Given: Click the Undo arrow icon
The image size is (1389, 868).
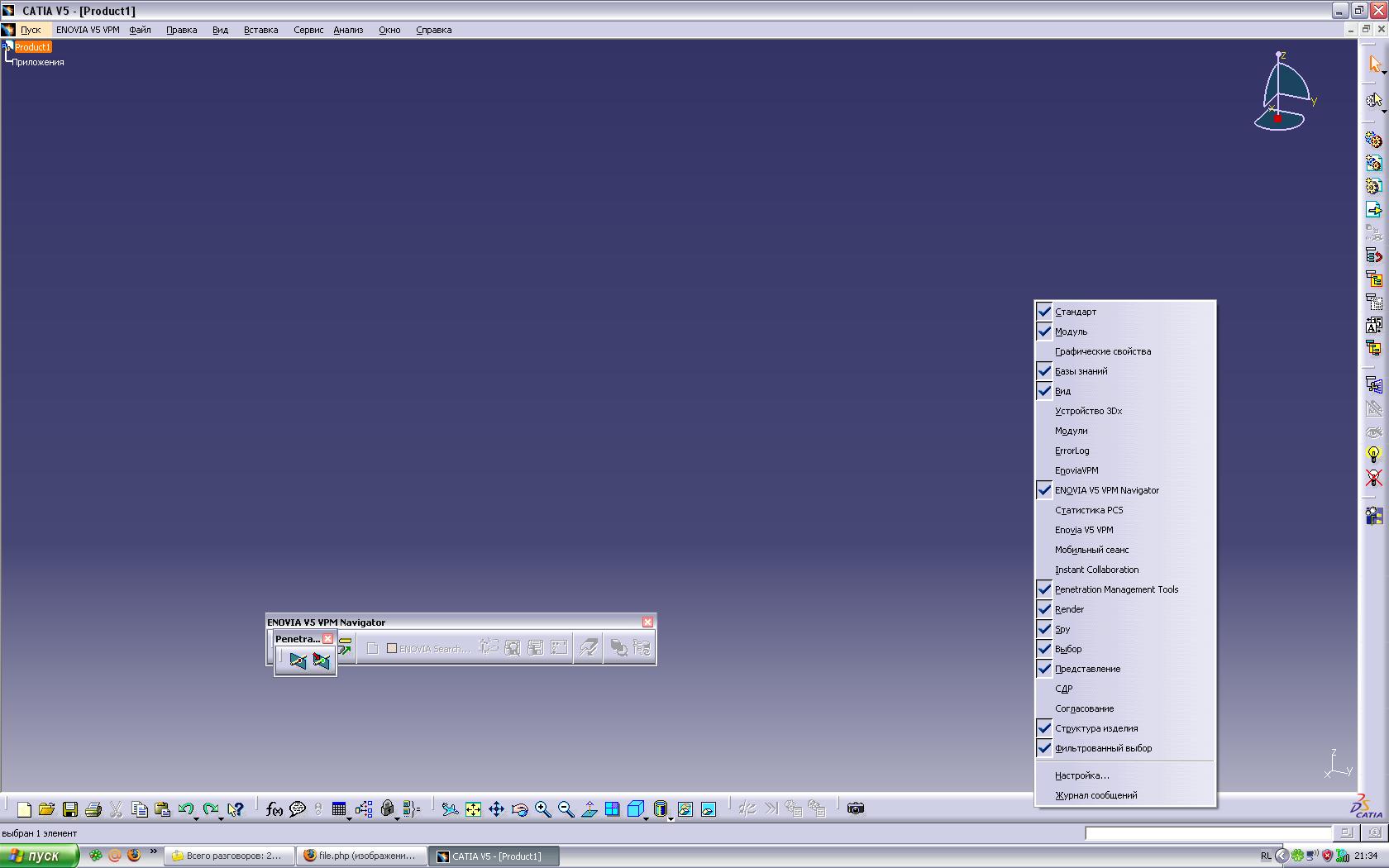Looking at the screenshot, I should point(186,808).
